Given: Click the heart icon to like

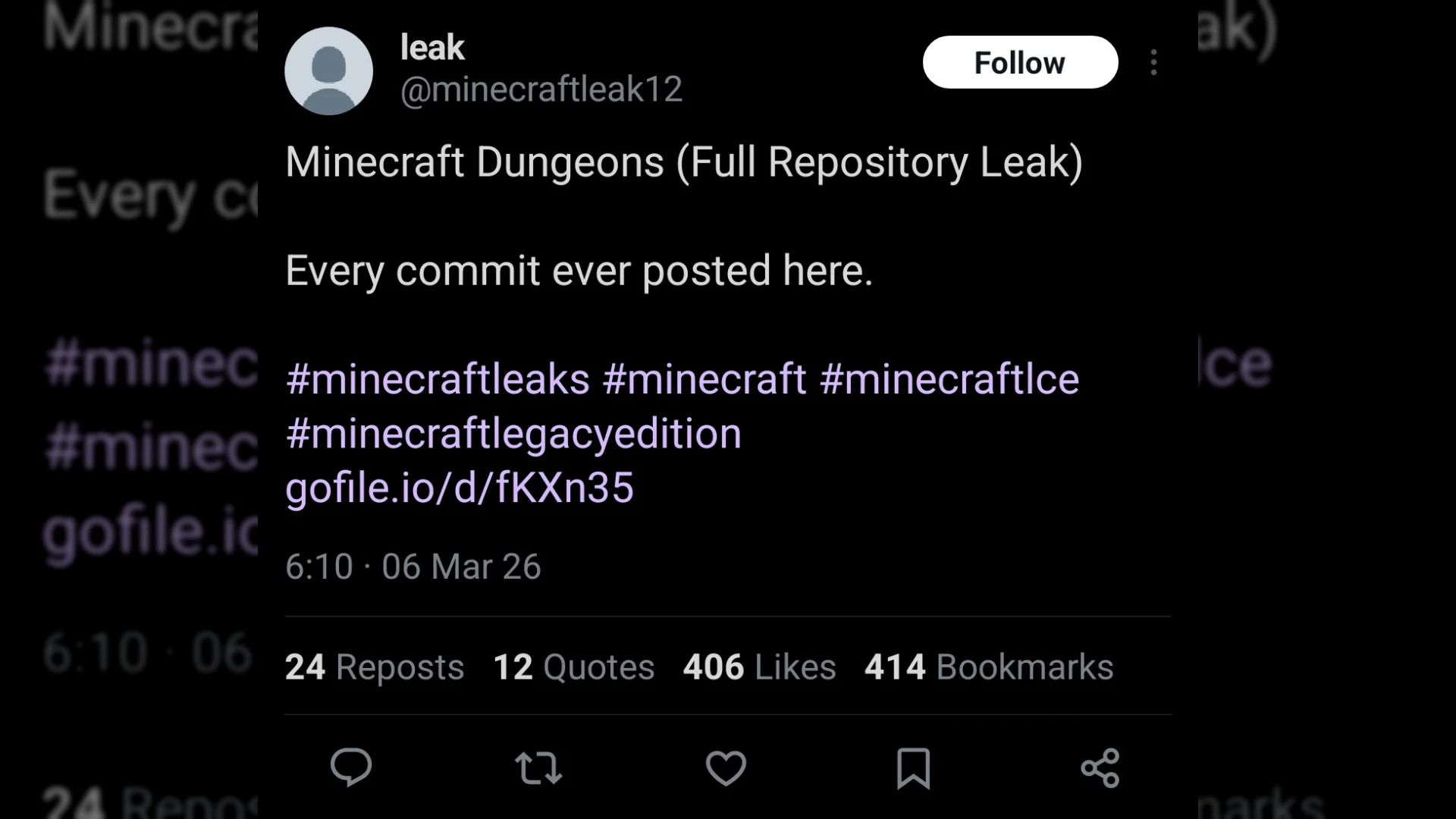Looking at the screenshot, I should (726, 768).
